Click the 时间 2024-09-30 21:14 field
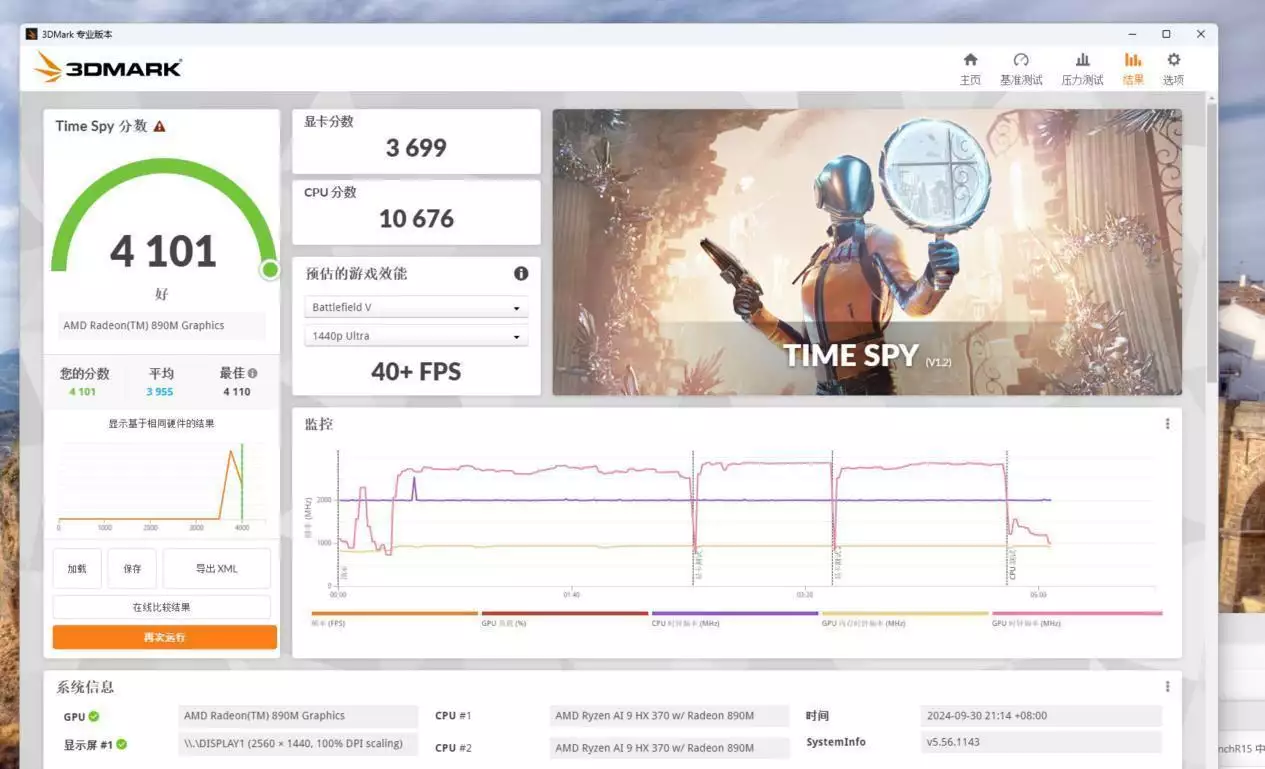The height and width of the screenshot is (769, 1265). [x=1041, y=716]
